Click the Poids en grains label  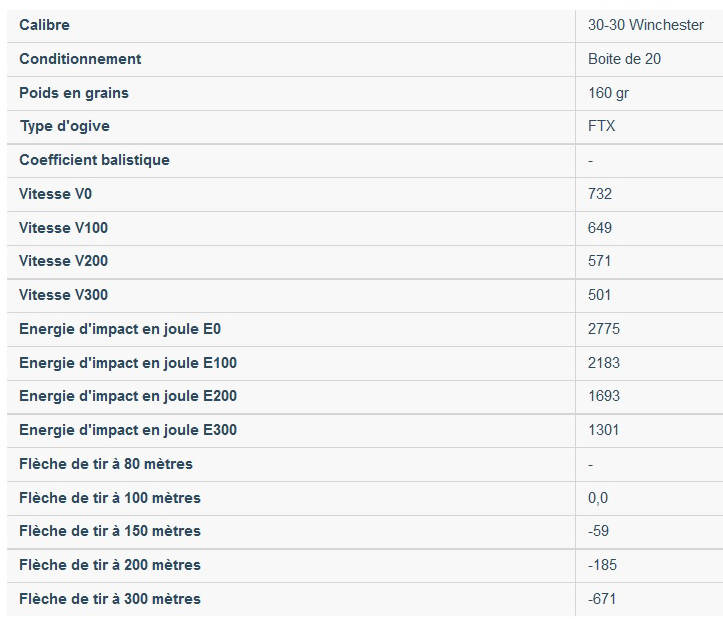tap(74, 93)
